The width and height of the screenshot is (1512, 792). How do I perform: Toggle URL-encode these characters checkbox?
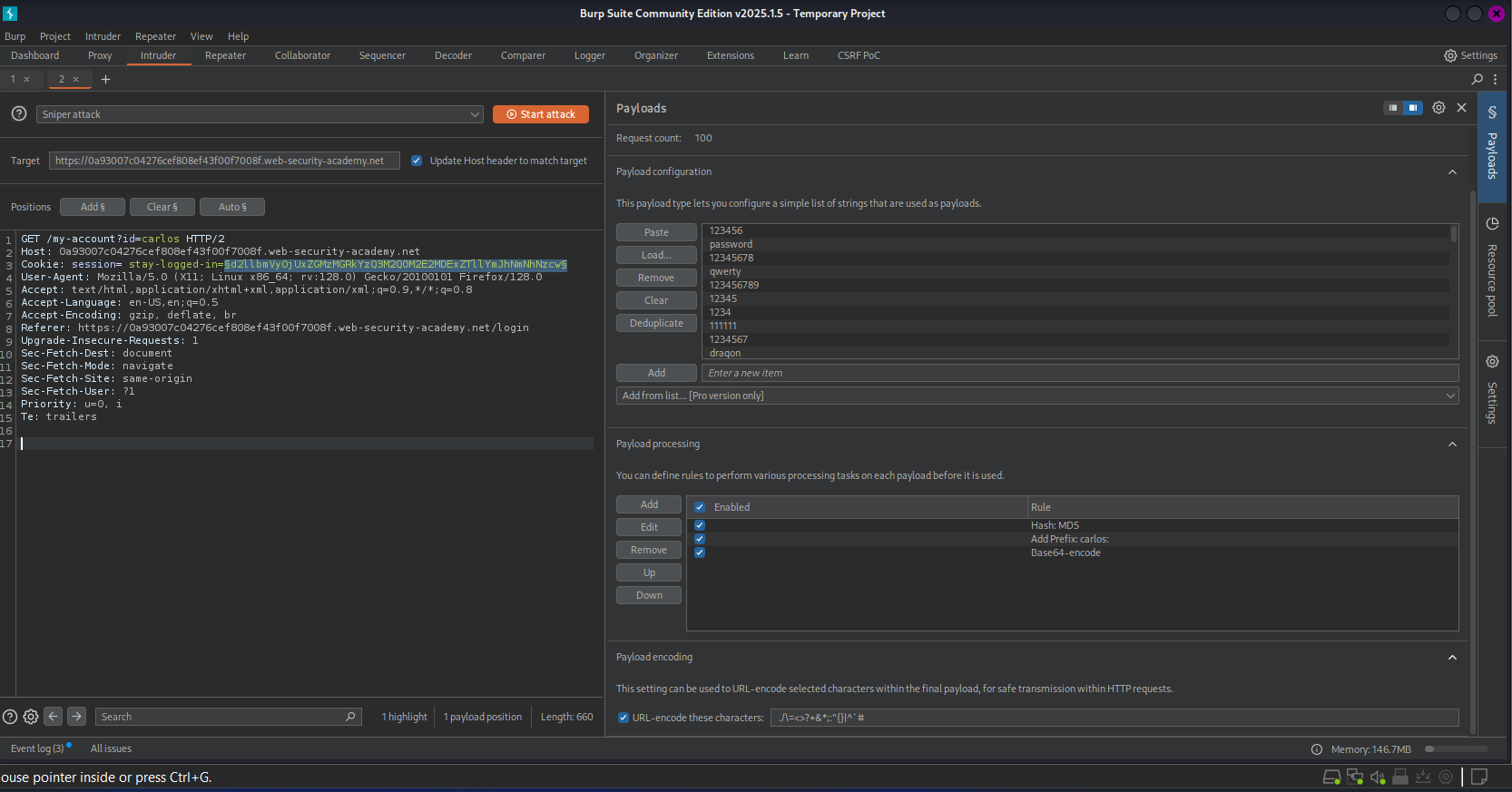click(x=623, y=718)
